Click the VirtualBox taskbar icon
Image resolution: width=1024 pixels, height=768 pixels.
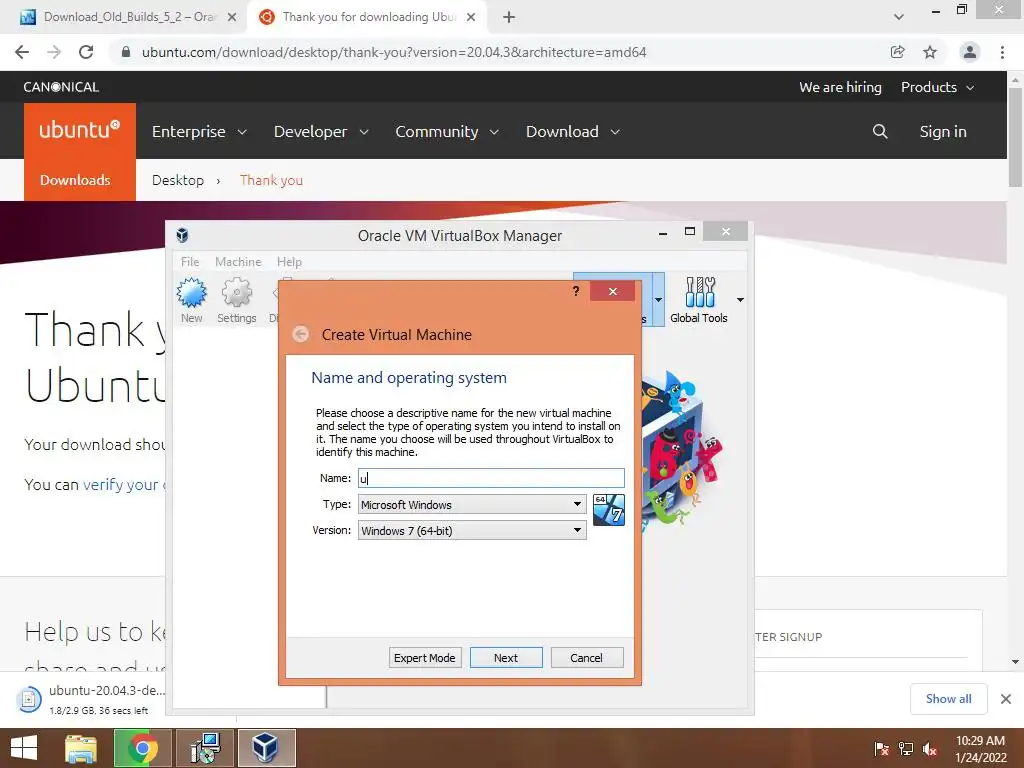click(266, 748)
